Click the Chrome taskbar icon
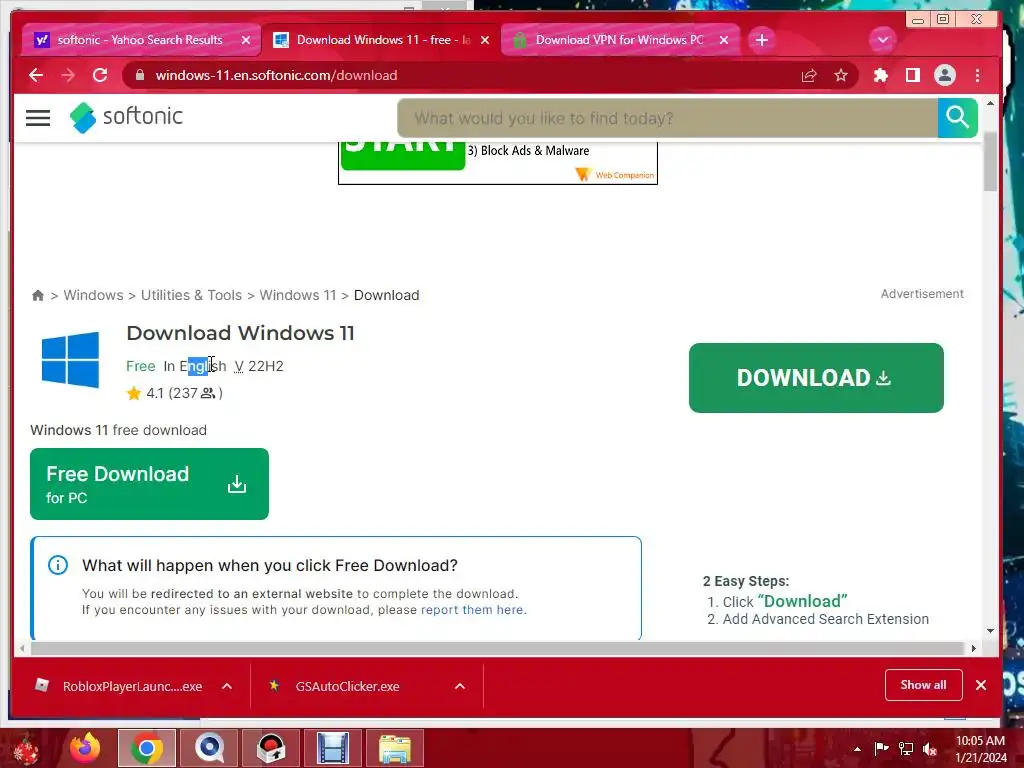 coord(147,748)
